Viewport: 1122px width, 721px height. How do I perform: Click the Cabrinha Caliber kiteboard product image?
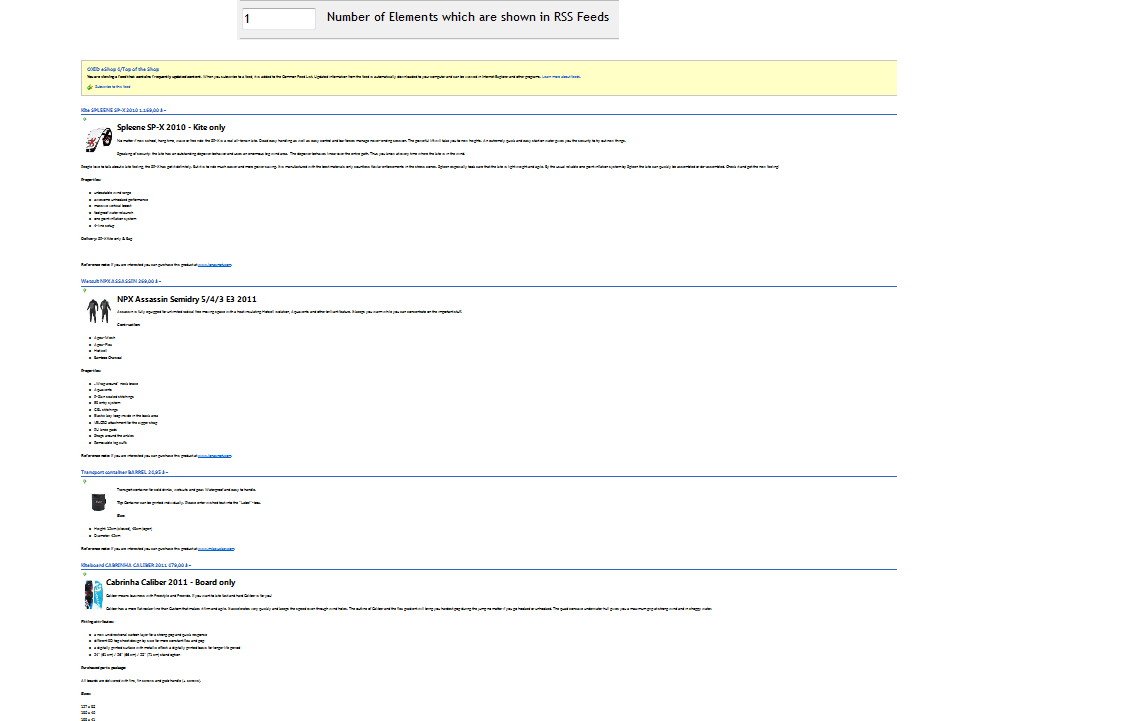pos(93,594)
